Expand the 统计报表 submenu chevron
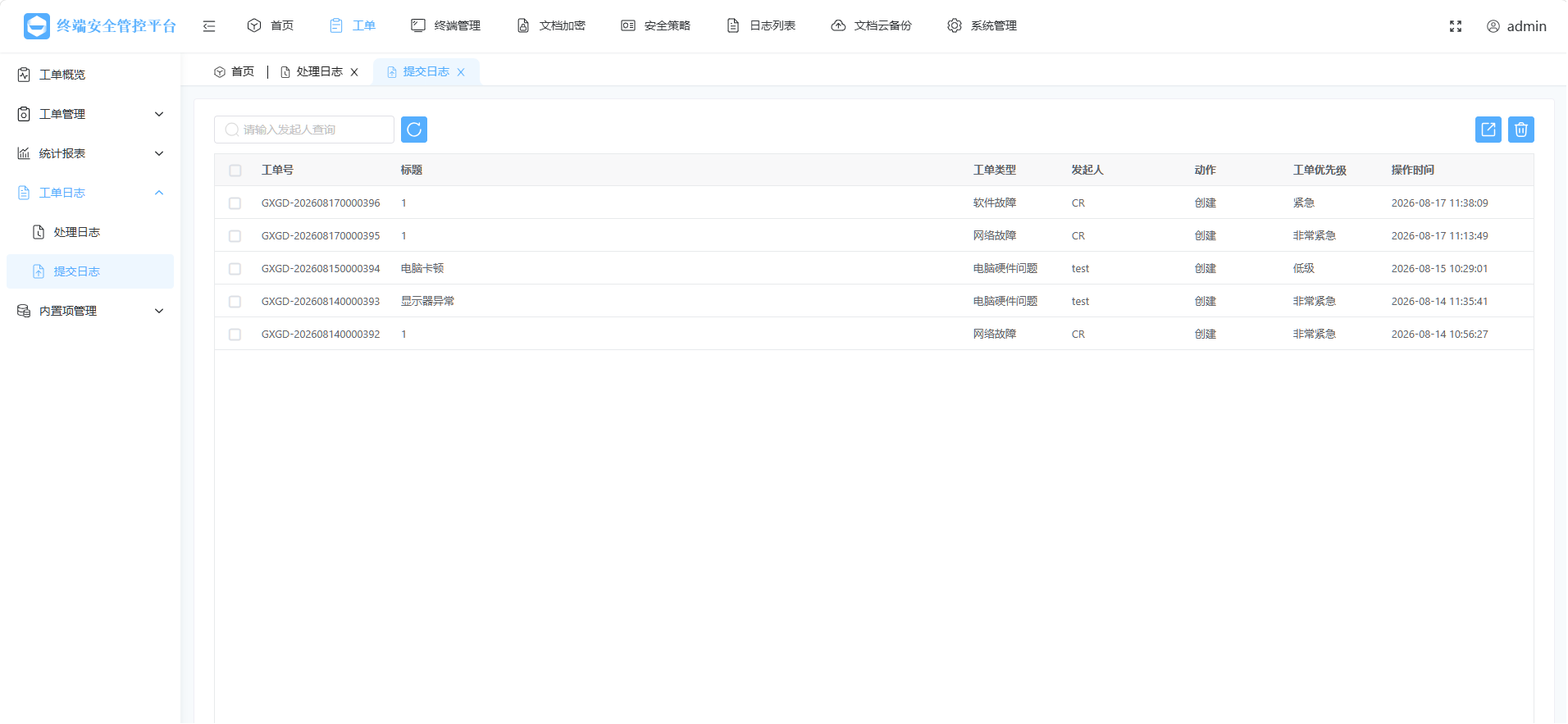Screen dimensions: 1568x724 159,153
